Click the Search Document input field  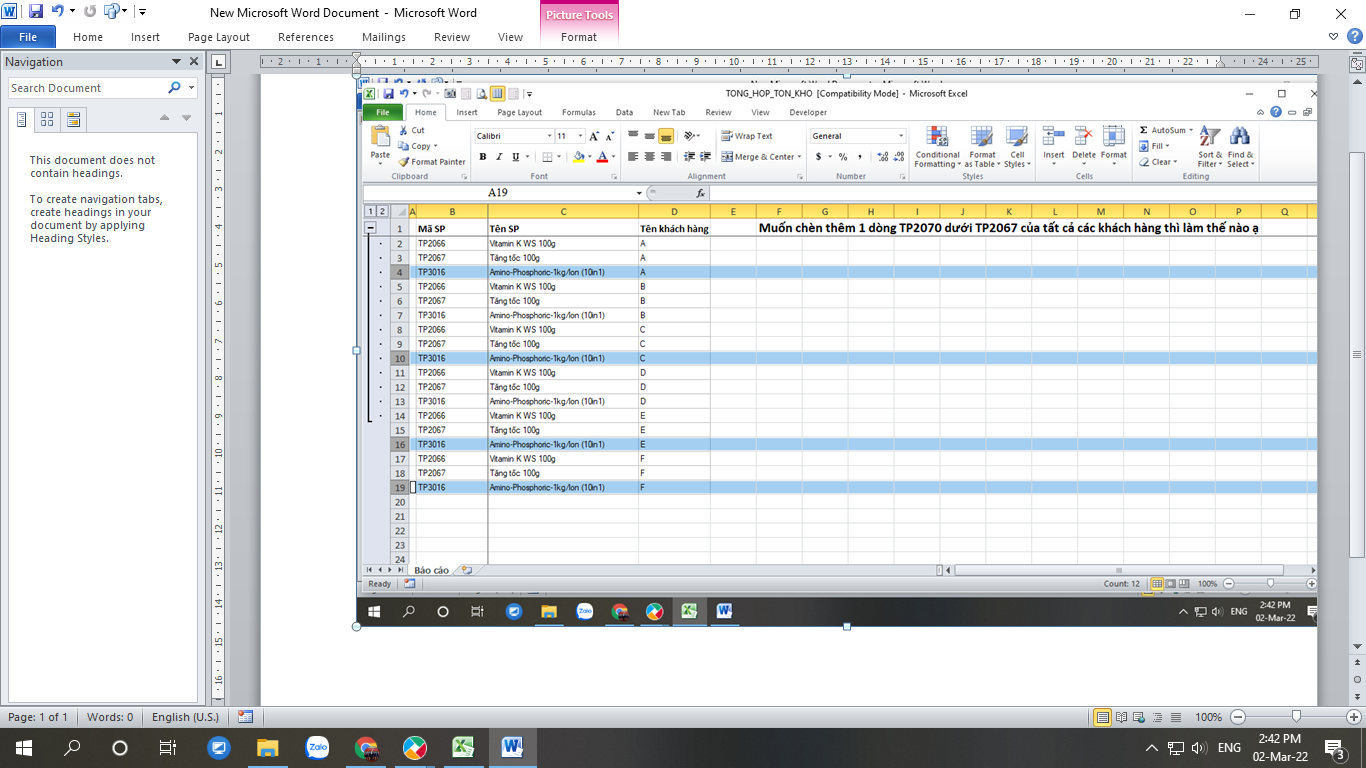[x=86, y=88]
